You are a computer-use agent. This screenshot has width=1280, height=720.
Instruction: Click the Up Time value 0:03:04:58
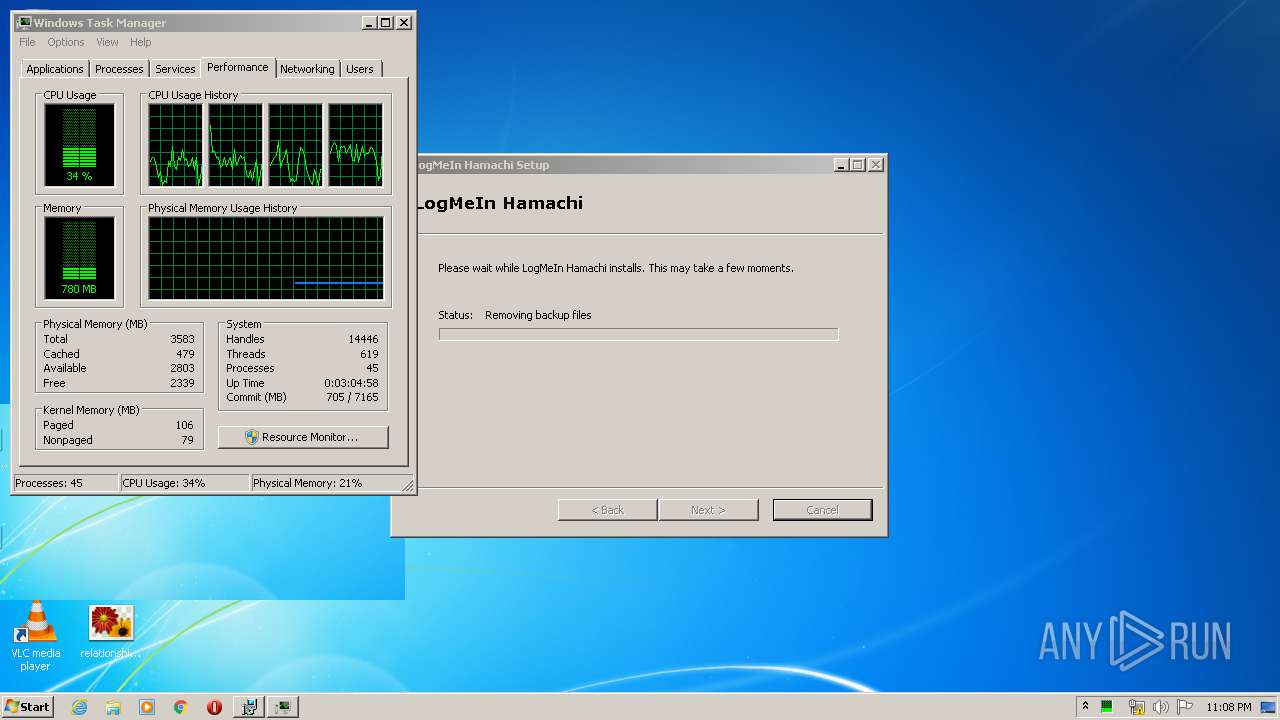coord(351,383)
